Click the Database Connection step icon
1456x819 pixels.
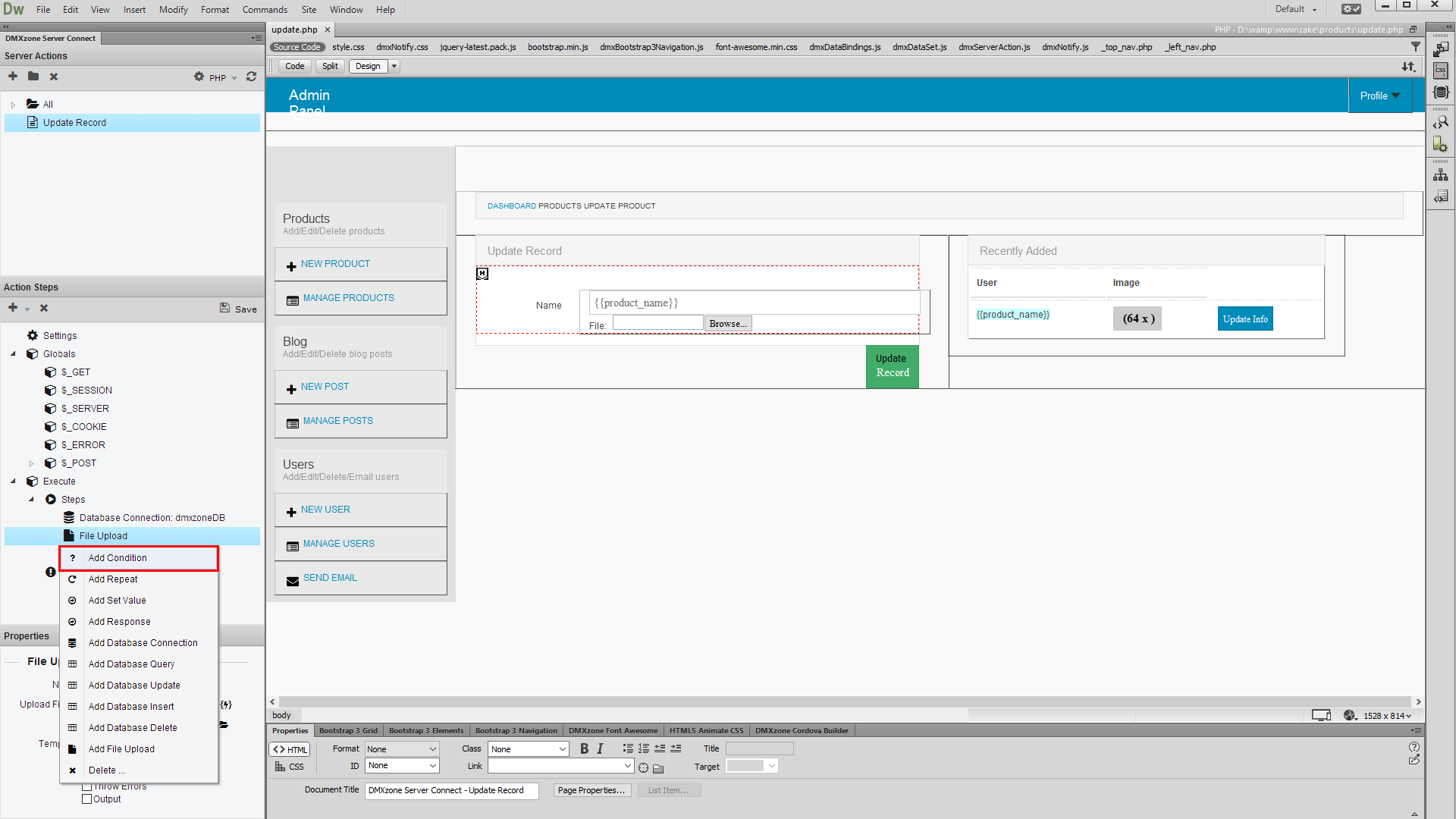69,517
